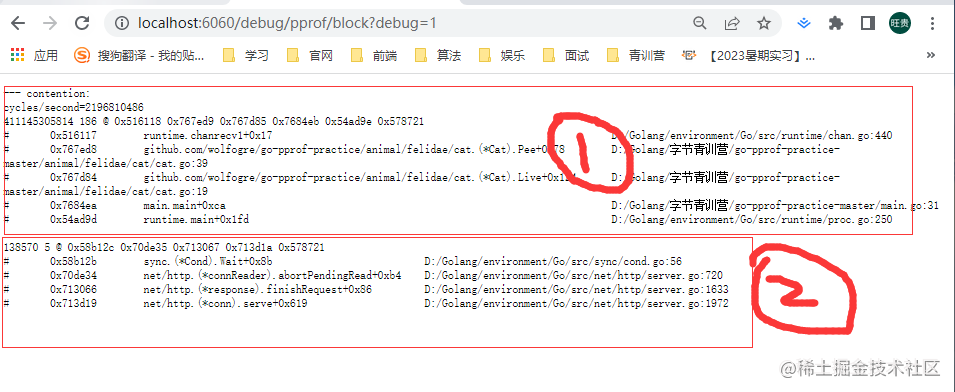Click the server.go:1633 file path

pos(576,290)
